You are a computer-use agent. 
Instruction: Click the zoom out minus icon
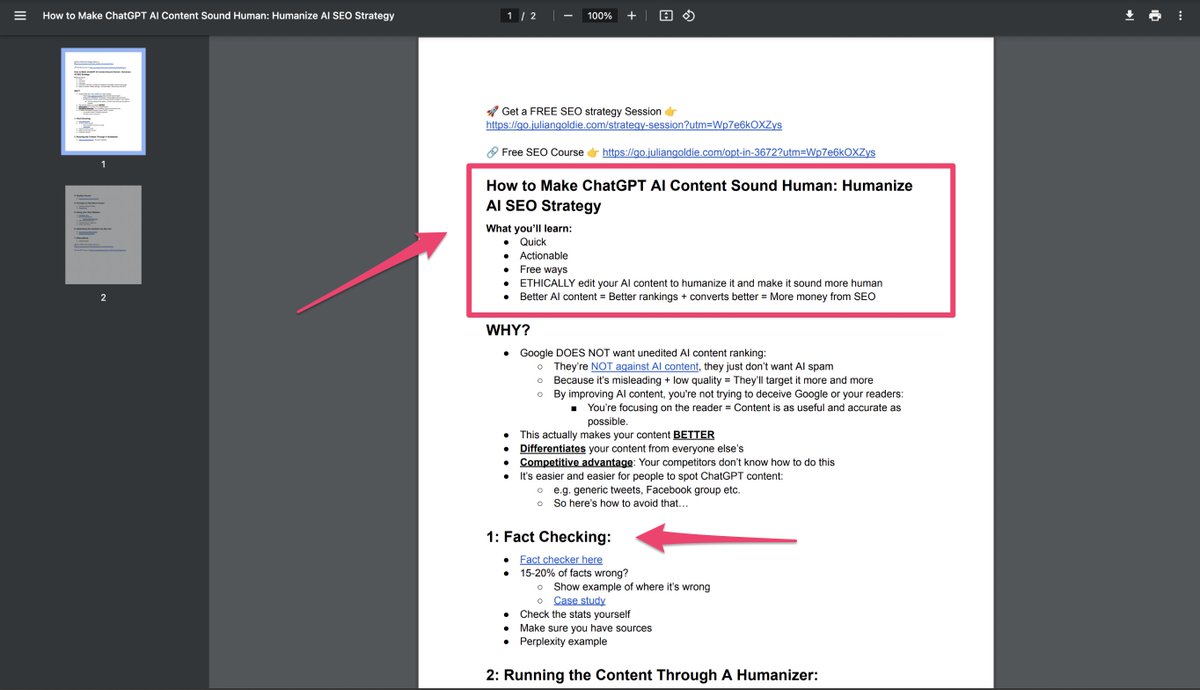click(568, 16)
